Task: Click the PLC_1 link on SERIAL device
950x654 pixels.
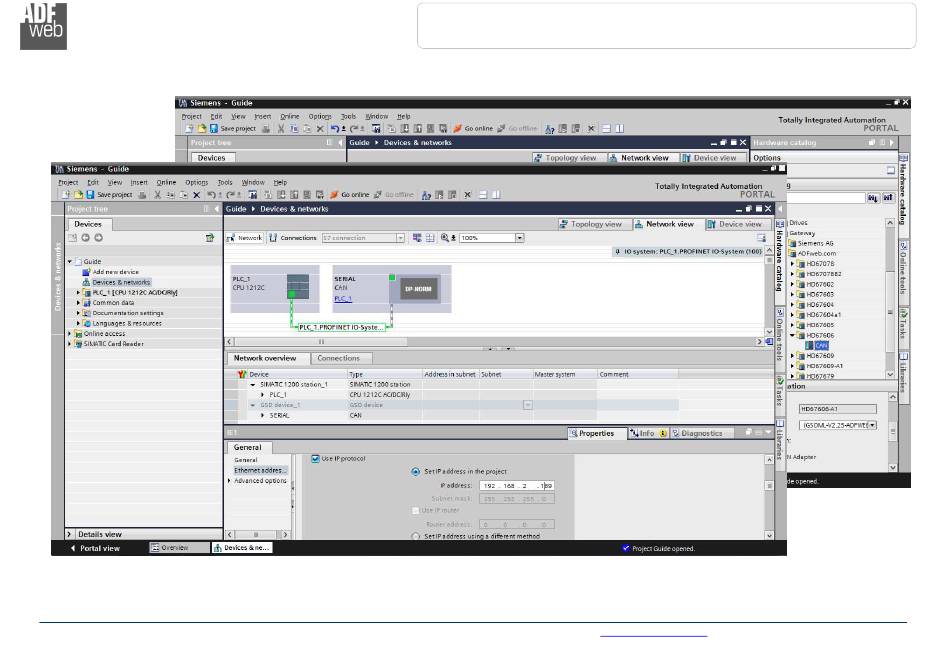Action: (x=343, y=298)
